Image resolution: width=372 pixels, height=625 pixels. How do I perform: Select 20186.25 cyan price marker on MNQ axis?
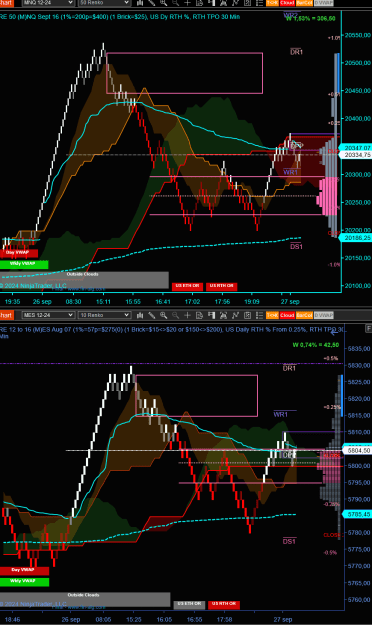coord(355,238)
